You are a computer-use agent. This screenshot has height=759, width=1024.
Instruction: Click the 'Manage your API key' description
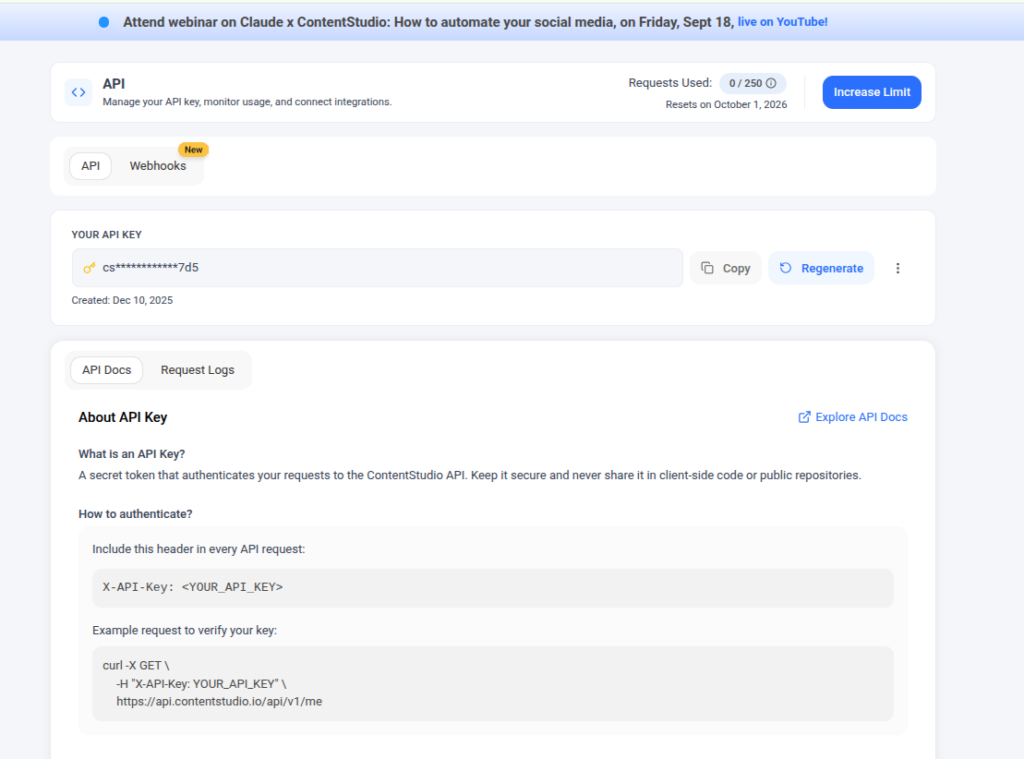247,102
